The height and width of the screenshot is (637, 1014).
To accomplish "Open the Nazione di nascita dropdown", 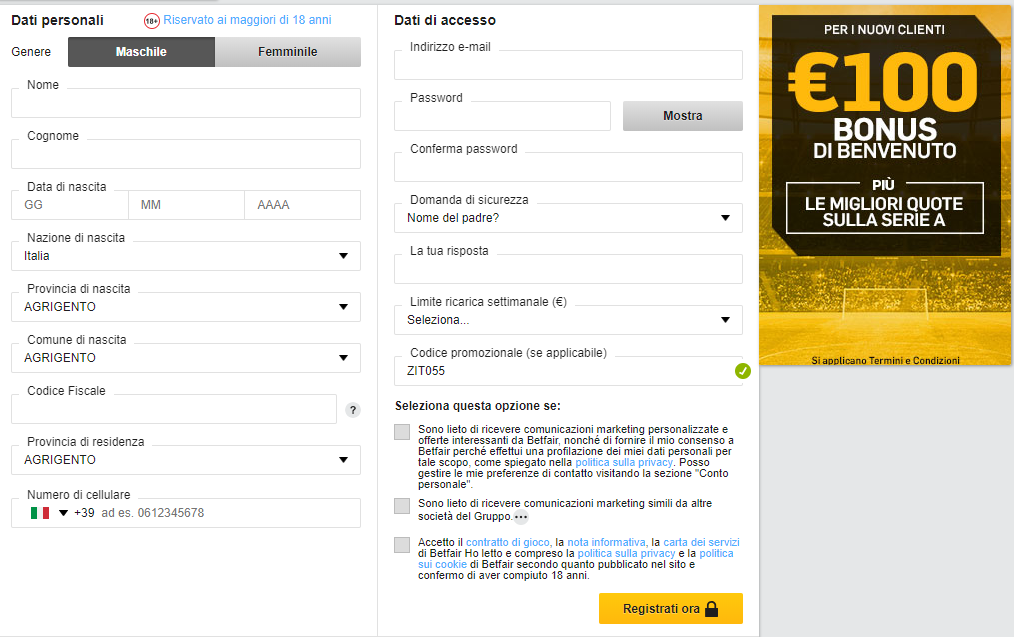I will [186, 256].
